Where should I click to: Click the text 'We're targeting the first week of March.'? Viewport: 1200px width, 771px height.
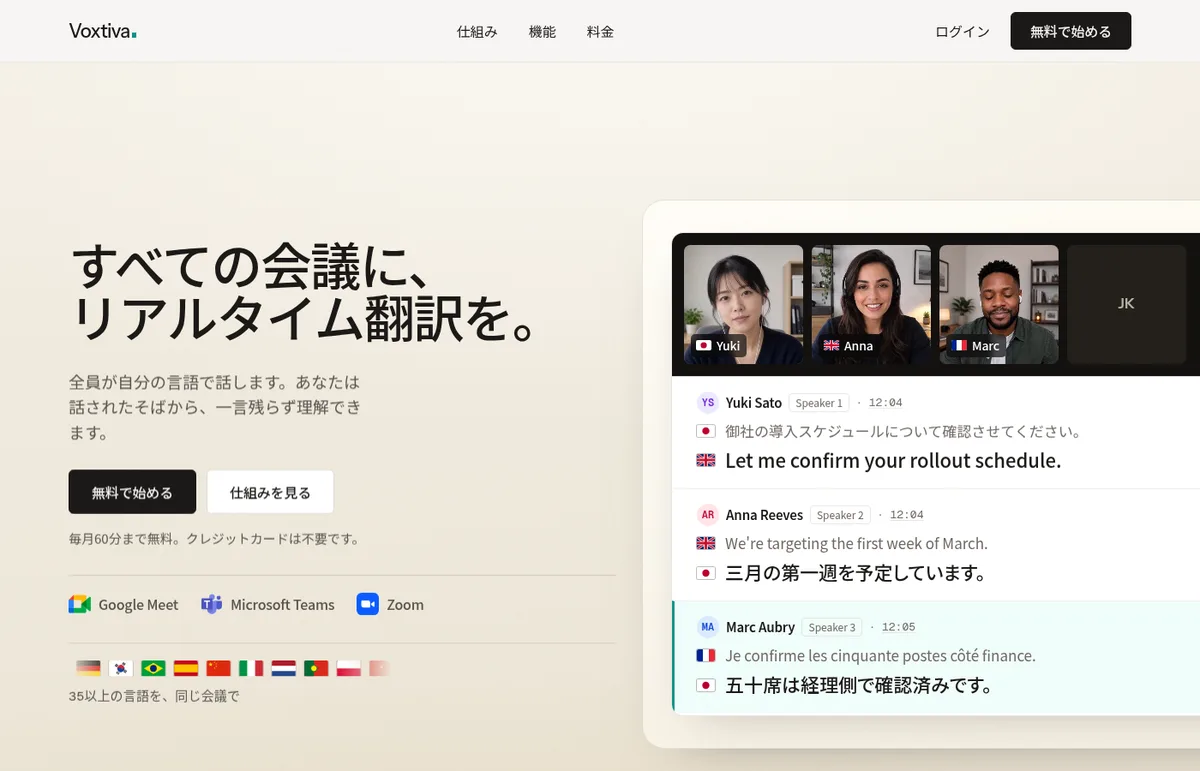click(x=856, y=544)
